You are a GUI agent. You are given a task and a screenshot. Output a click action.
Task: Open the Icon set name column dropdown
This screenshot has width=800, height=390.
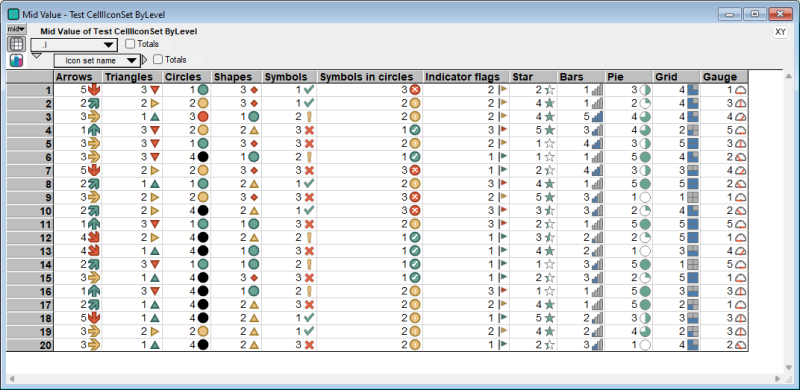[96, 60]
